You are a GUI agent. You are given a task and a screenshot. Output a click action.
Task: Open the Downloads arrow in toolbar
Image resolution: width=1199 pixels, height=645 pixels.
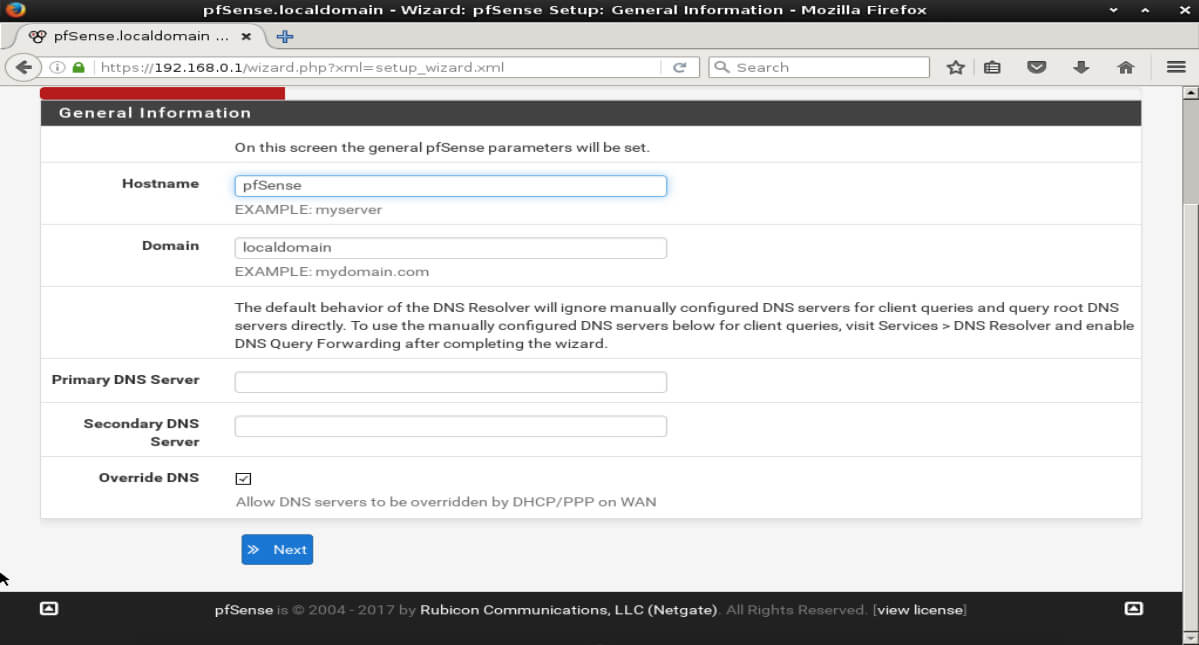tap(1081, 67)
